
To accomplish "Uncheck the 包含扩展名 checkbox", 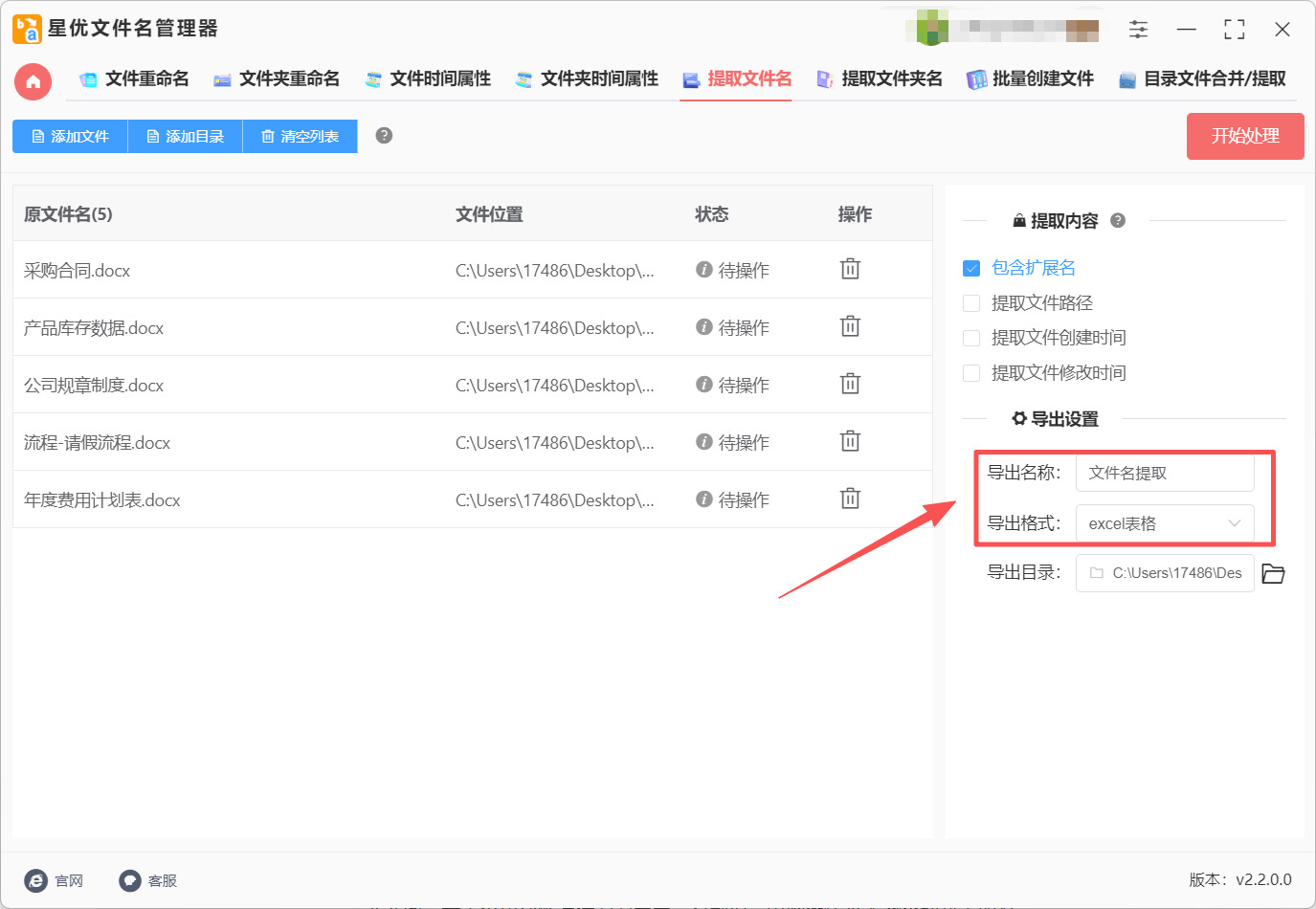I will [971, 268].
